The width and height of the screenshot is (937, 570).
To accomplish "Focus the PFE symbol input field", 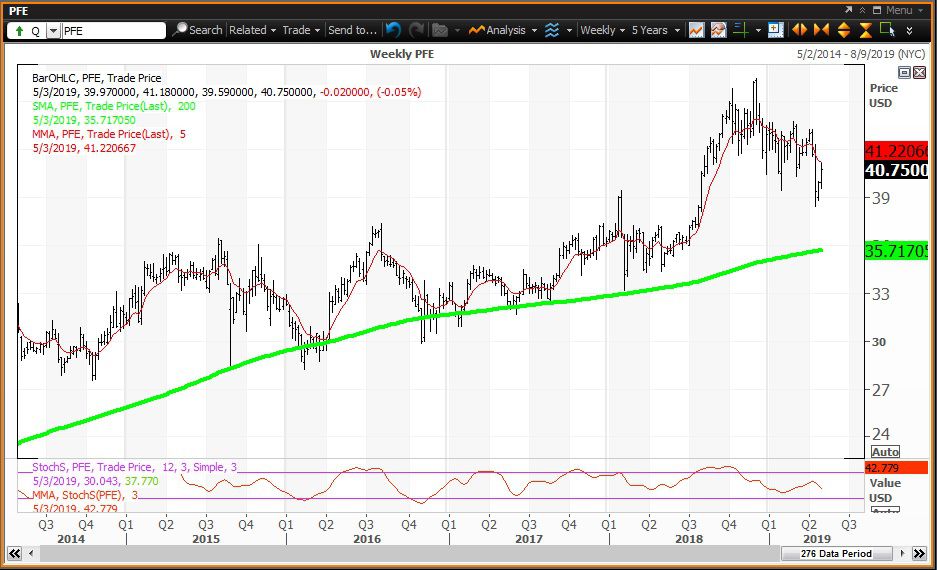I will [113, 30].
